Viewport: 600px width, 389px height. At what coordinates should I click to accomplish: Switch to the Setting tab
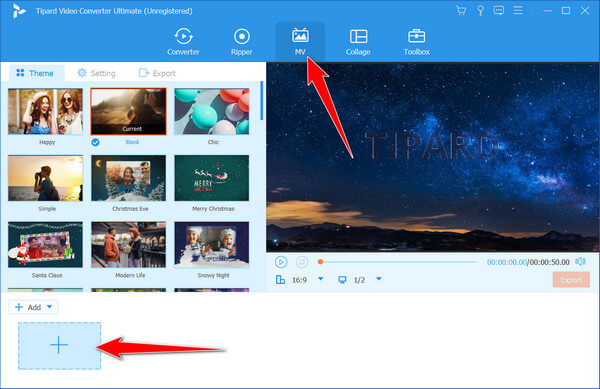pyautogui.click(x=96, y=73)
